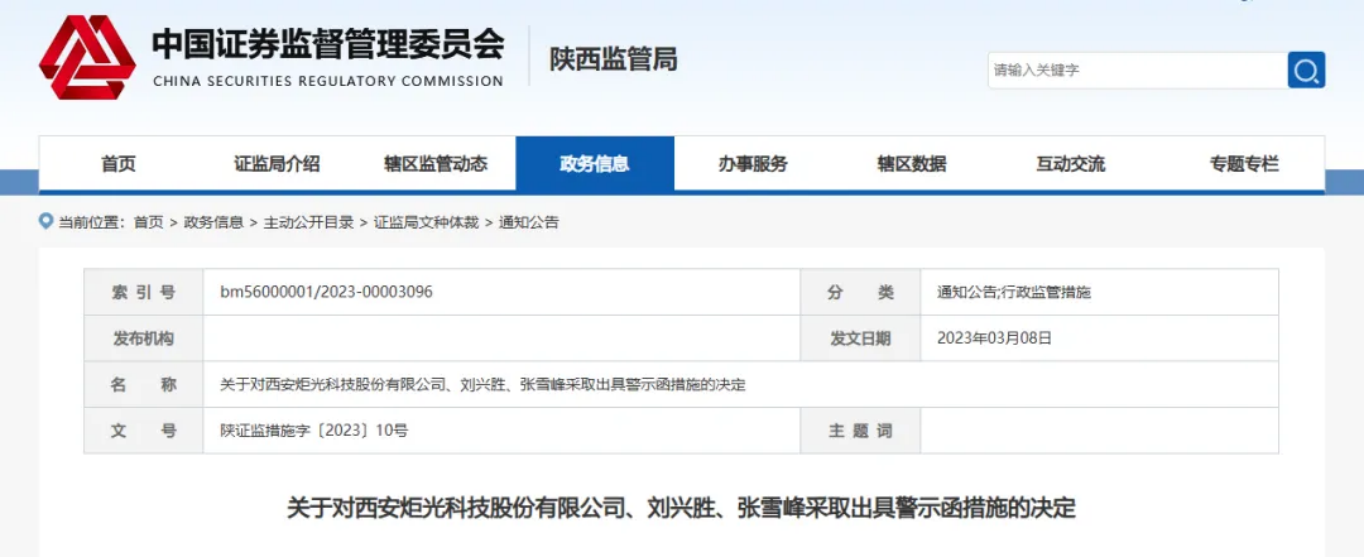Screen dimensions: 1364x558
Task: Open the 首页 navigation tab
Action: [x=118, y=164]
